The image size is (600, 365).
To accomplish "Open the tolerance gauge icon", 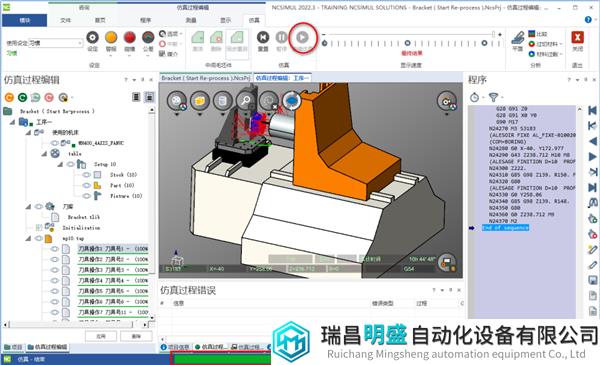I will 148,37.
